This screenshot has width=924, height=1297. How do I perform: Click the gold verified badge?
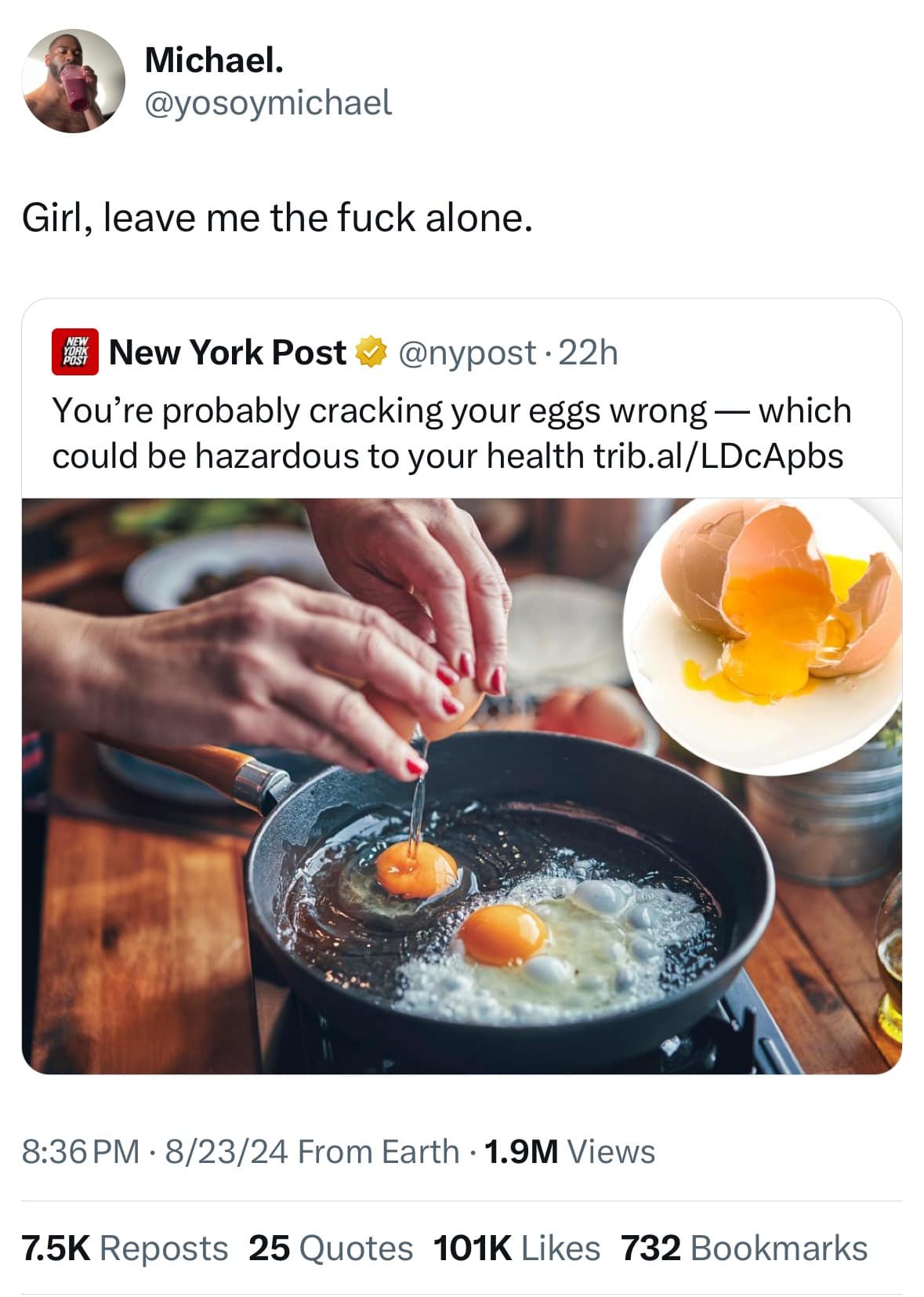[x=371, y=353]
